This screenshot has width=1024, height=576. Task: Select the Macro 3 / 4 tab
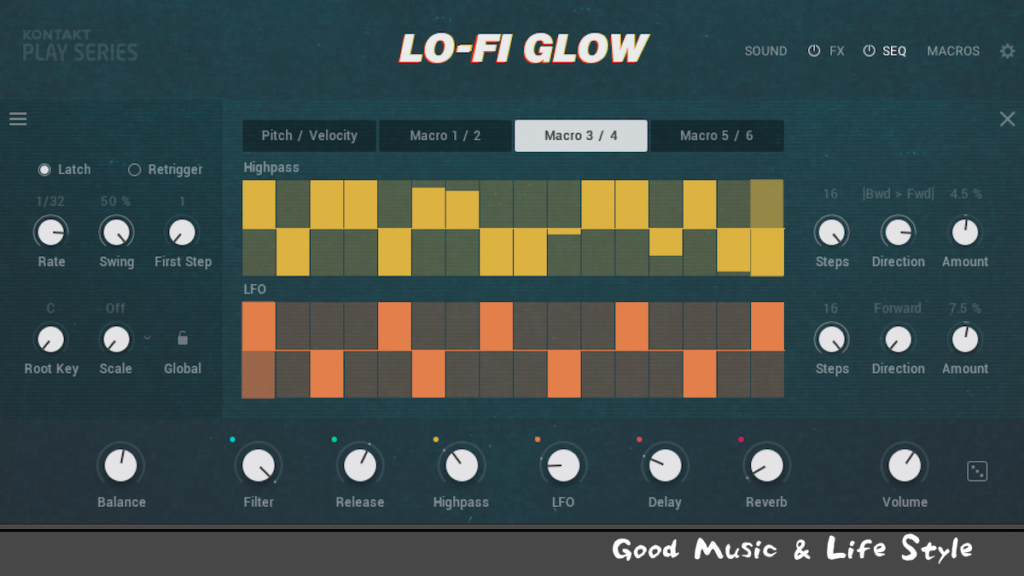[x=581, y=136]
